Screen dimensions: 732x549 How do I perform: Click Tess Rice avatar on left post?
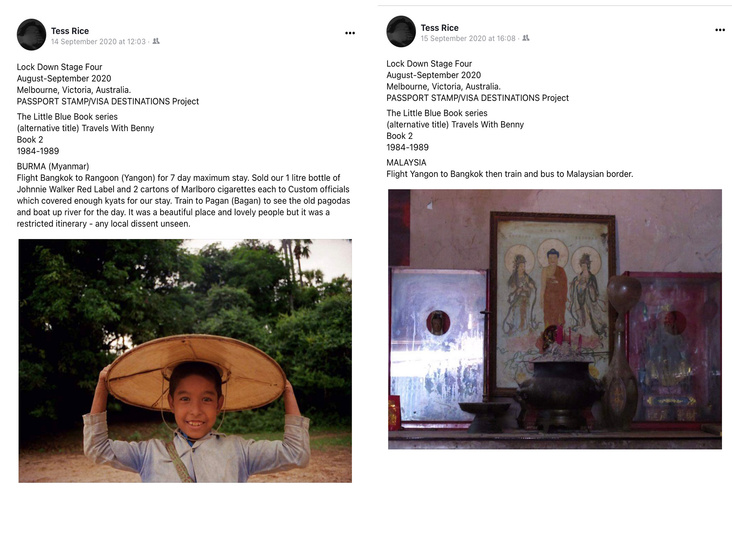pyautogui.click(x=31, y=35)
